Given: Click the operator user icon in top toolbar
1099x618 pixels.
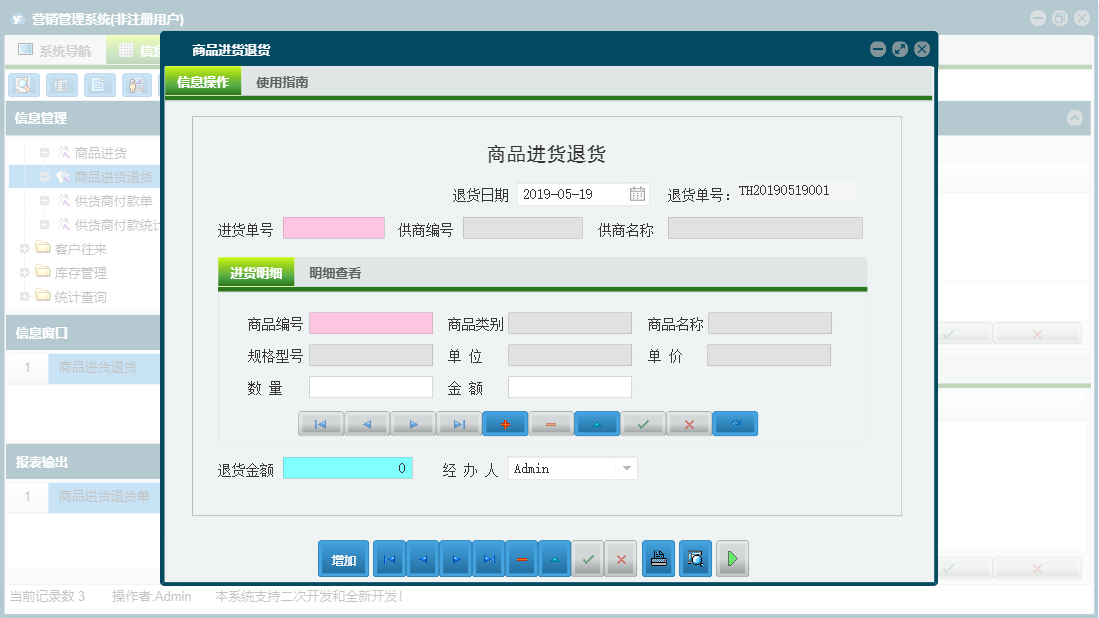Looking at the screenshot, I should click(x=137, y=85).
